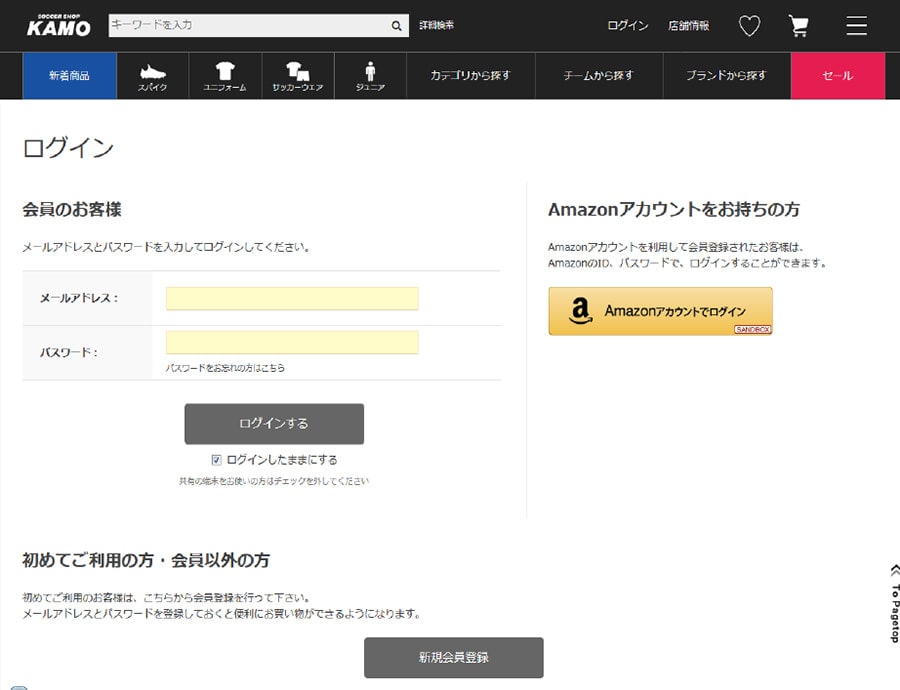Expand ブランドから探す menu
Viewport: 900px width, 690px height.
(x=726, y=76)
